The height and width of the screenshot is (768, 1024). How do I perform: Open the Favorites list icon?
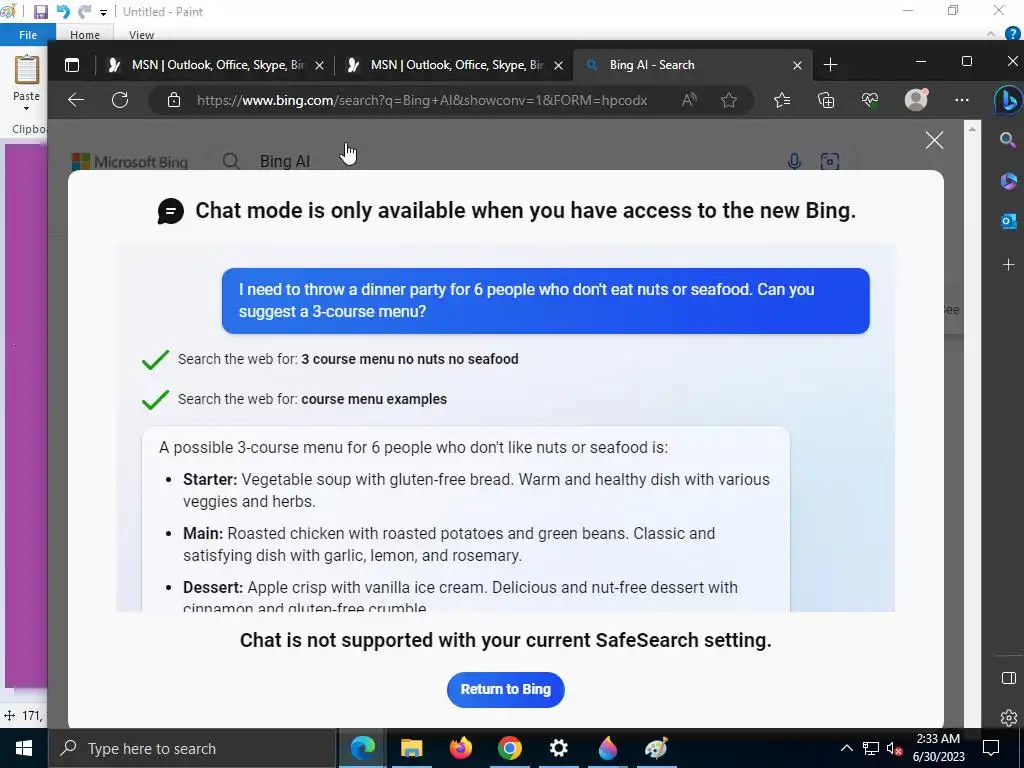pyautogui.click(x=782, y=100)
